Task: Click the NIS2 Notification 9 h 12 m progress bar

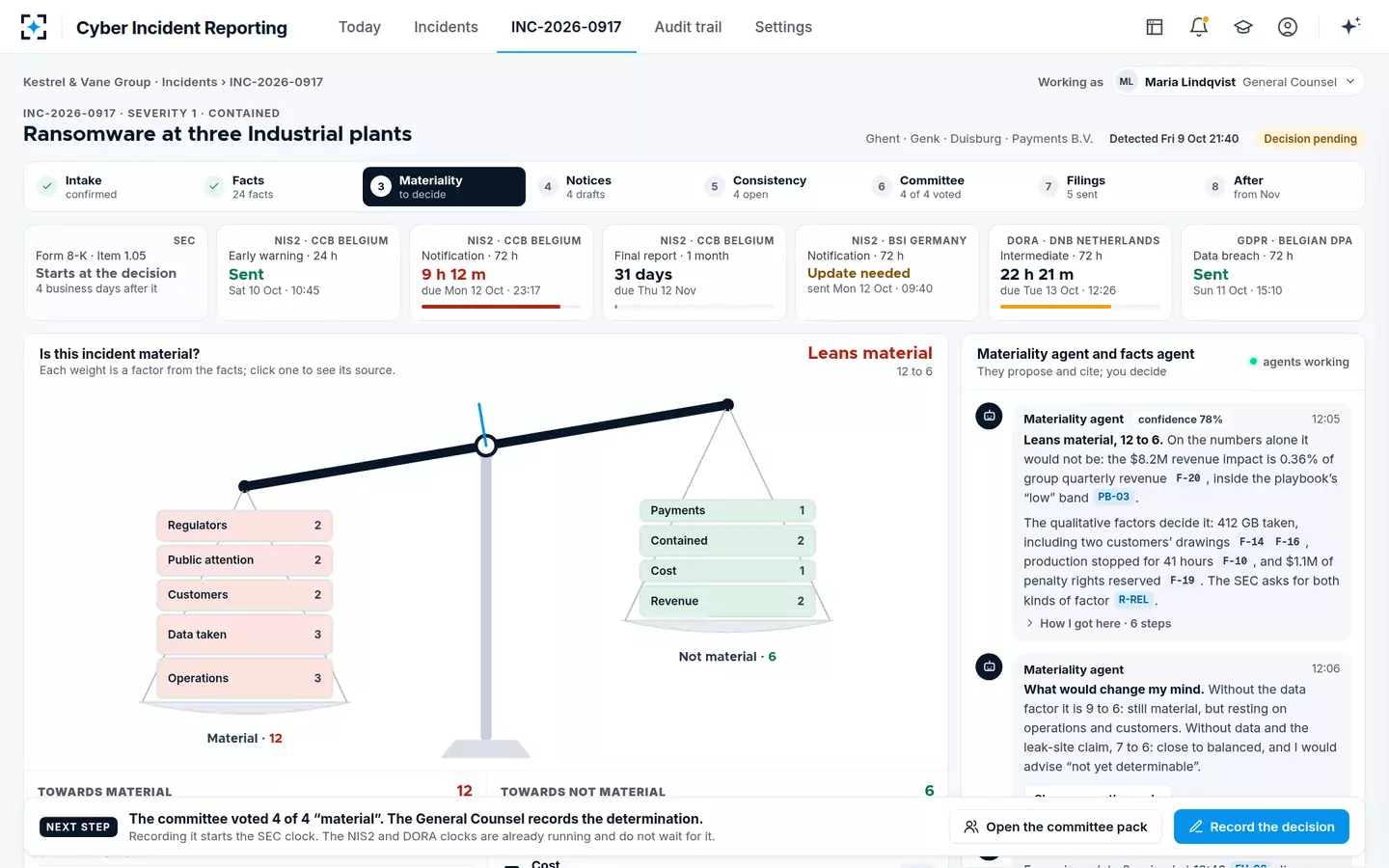Action: pyautogui.click(x=501, y=307)
